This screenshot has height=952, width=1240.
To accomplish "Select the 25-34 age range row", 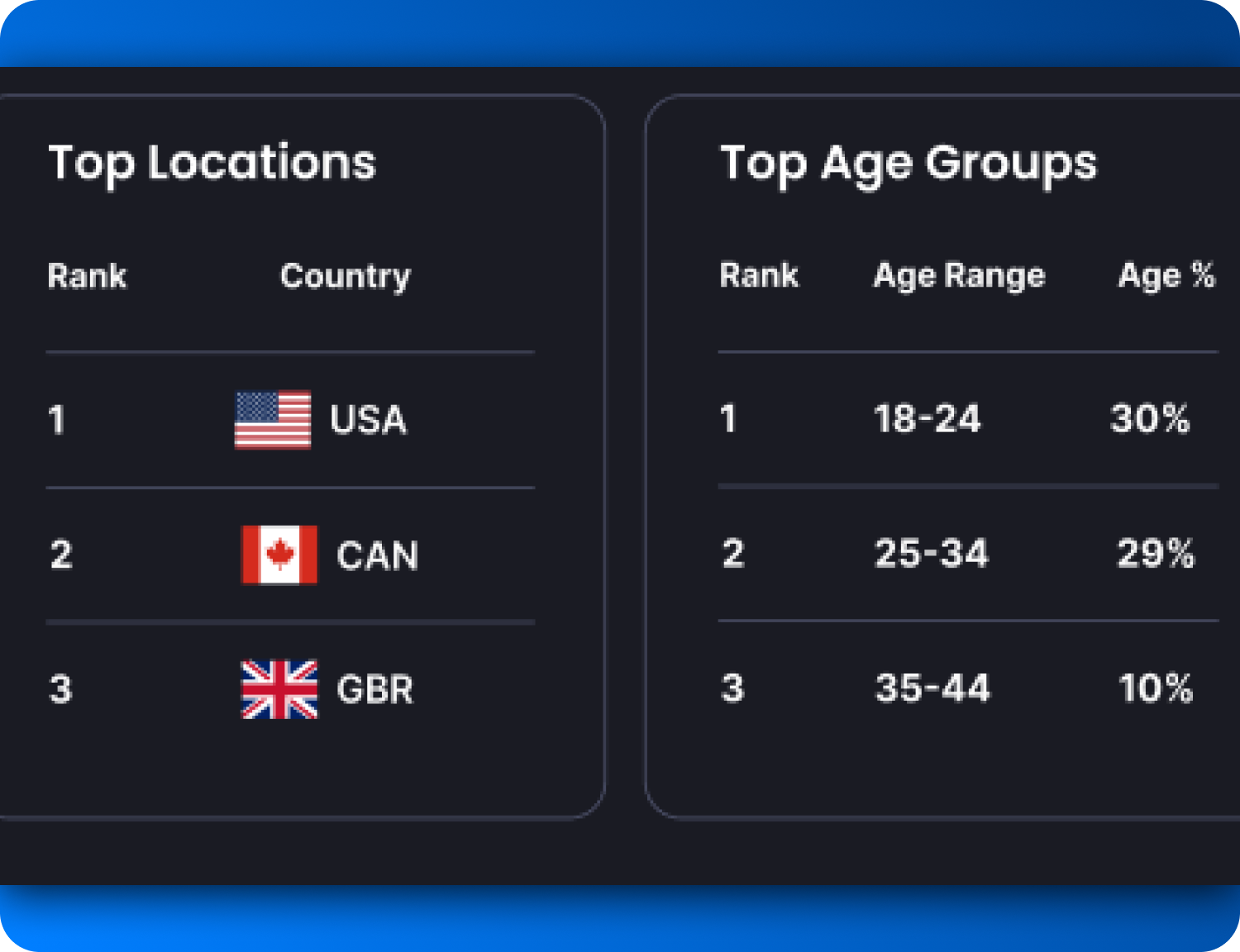I will [931, 554].
